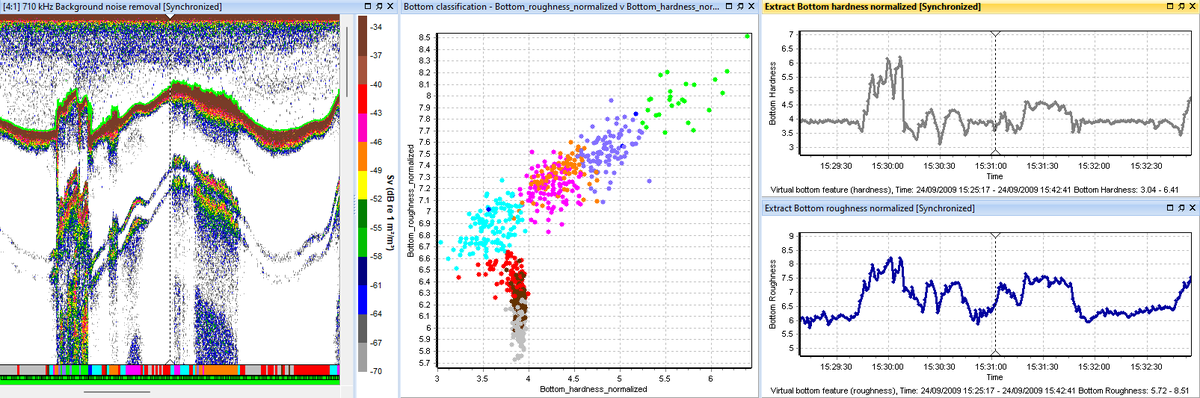This screenshot has width=1200, height=398.
Task: Click the cursor marker below the roughness graph
Action: click(x=995, y=352)
